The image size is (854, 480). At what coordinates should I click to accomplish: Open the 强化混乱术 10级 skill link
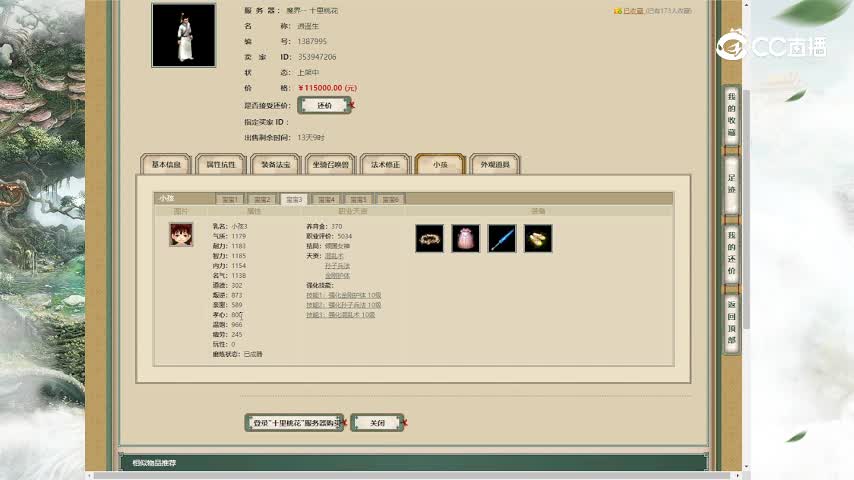340,315
